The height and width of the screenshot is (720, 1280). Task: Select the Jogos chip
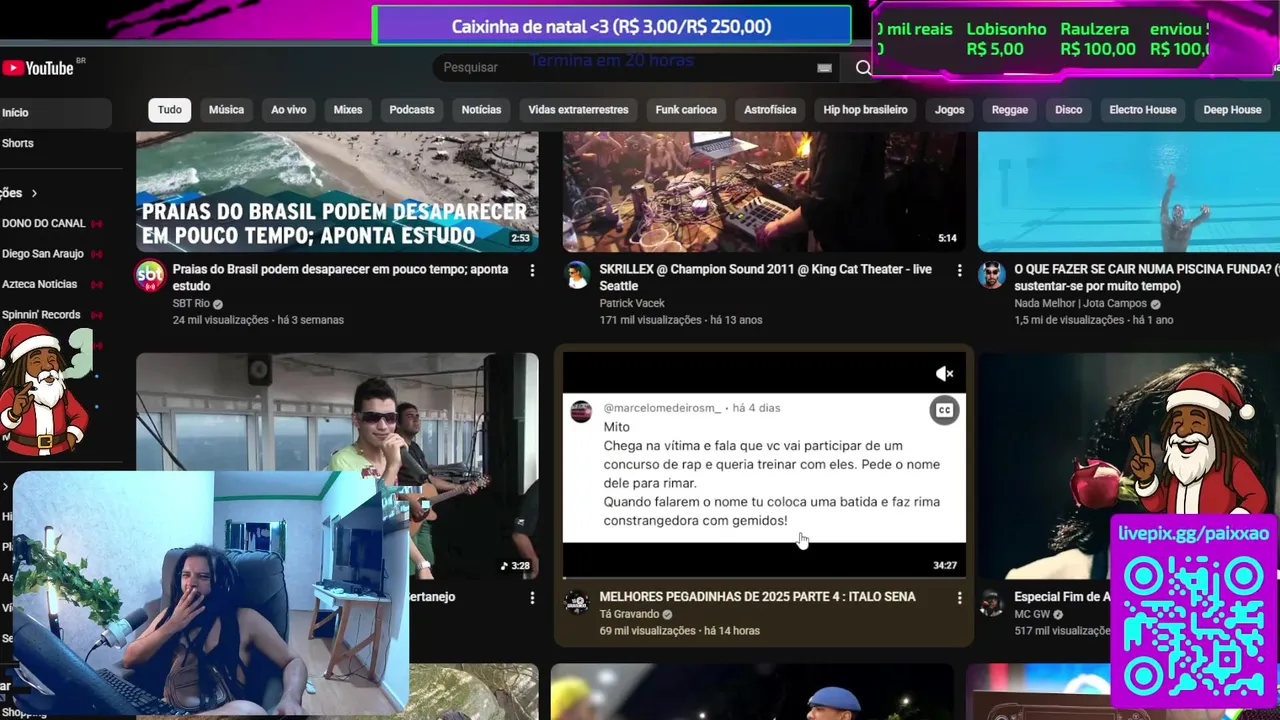point(949,110)
